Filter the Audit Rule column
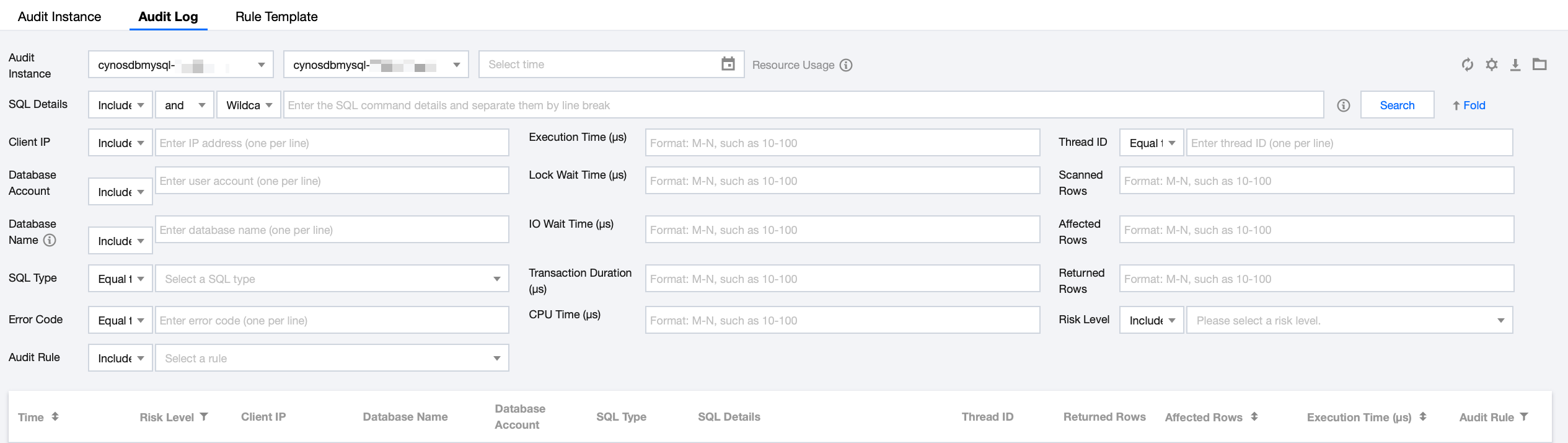Image resolution: width=1568 pixels, height=443 pixels. coord(1524,417)
